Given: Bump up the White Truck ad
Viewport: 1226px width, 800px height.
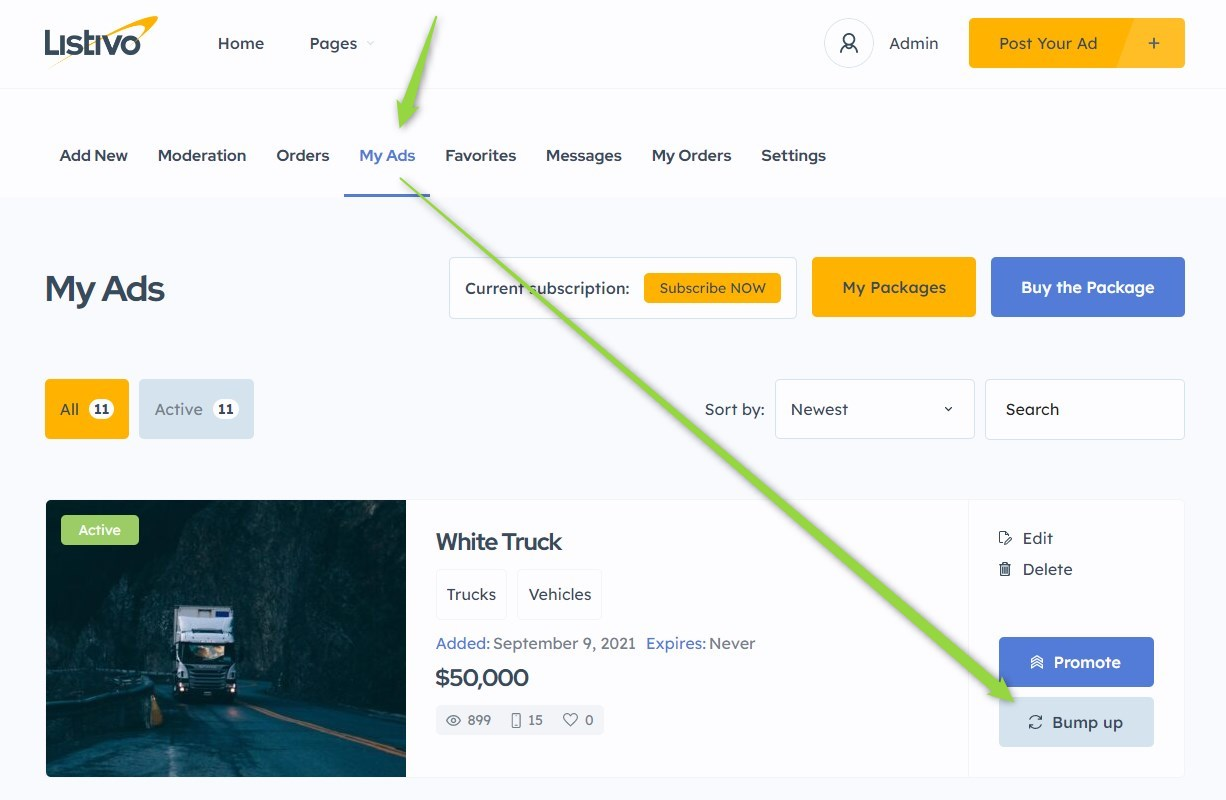Looking at the screenshot, I should [1076, 722].
